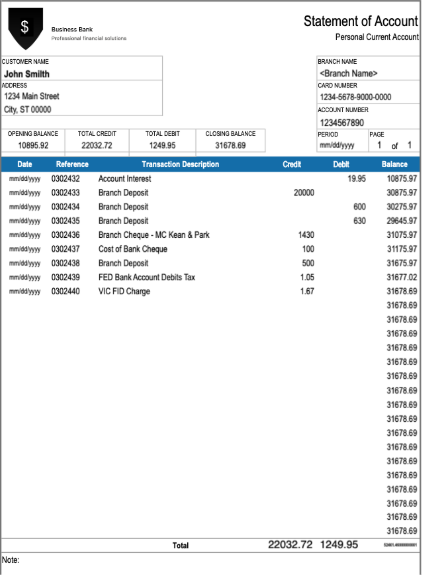
Task: Select the "Statement of Account" heading
Action: pos(361,21)
